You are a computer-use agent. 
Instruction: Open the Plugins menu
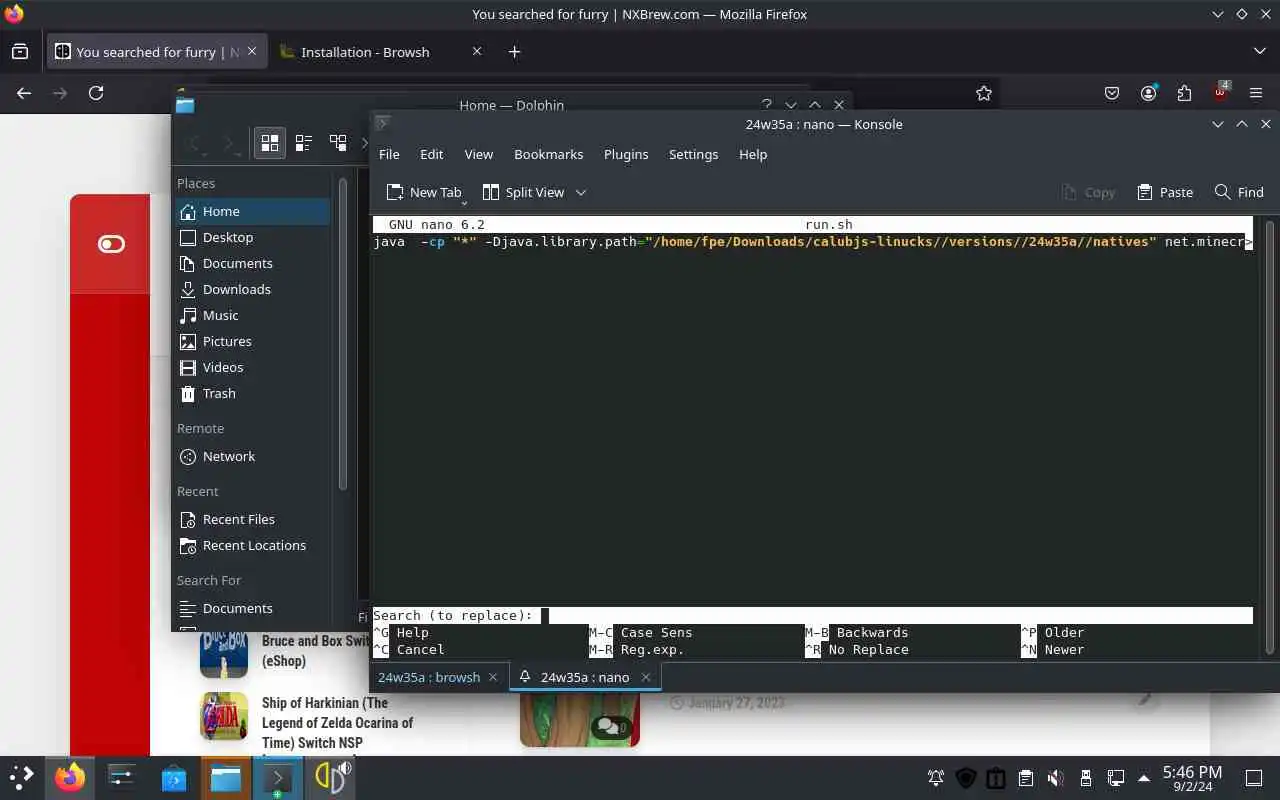coord(626,154)
